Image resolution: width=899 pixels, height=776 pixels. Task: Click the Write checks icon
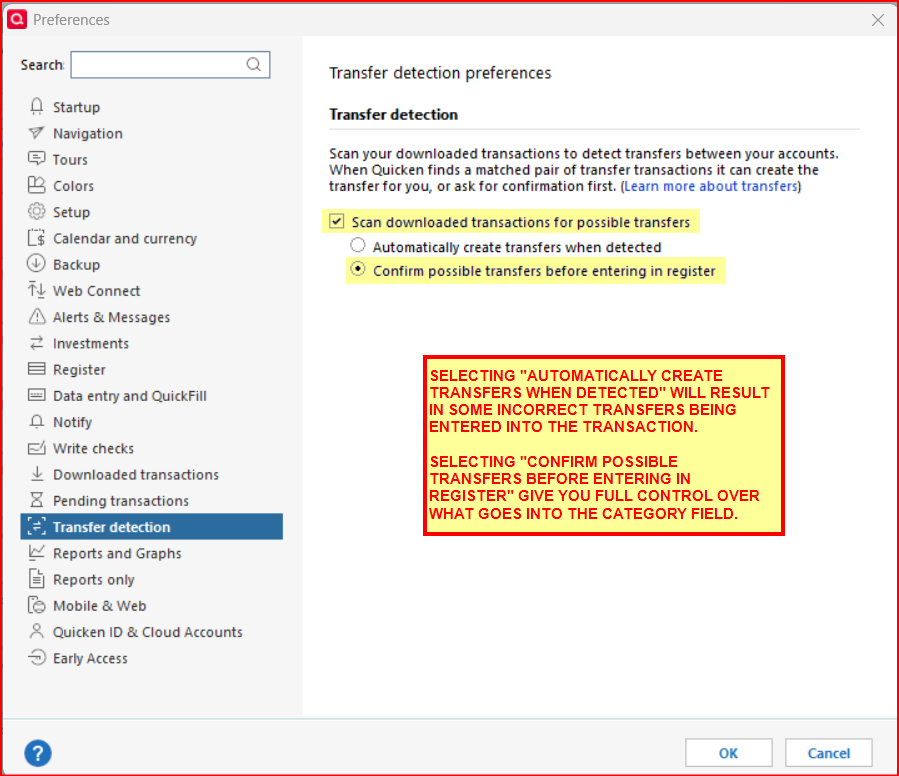pos(37,448)
